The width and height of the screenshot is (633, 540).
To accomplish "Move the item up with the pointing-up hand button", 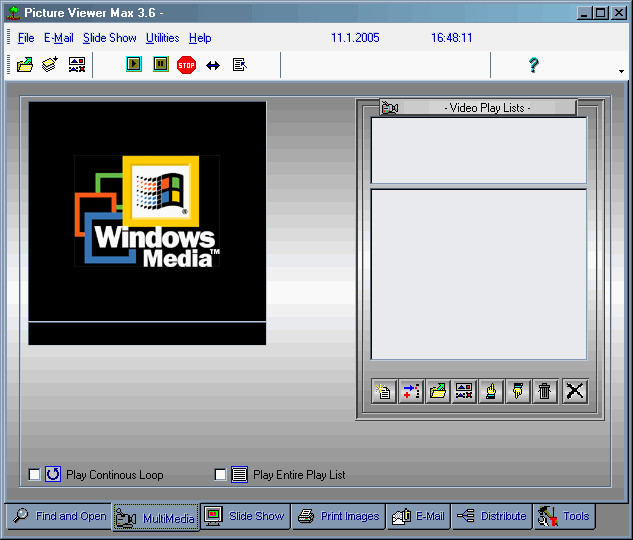I will 491,391.
